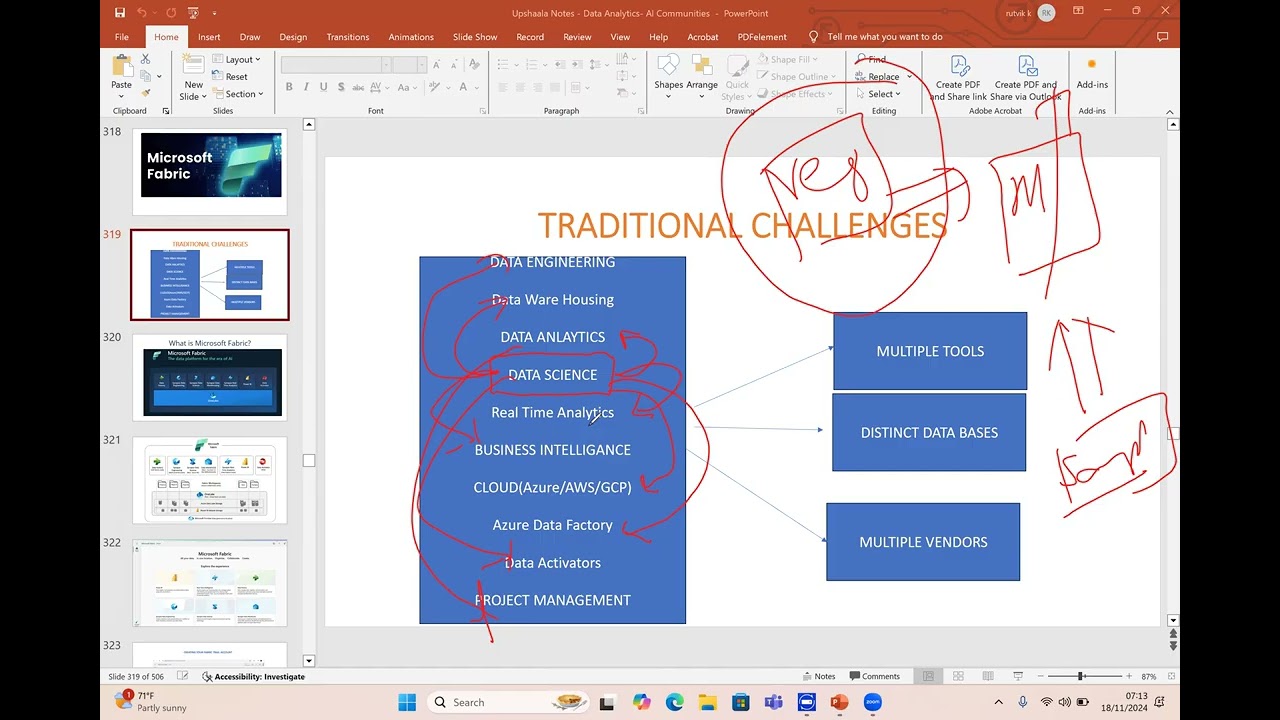Screen dimensions: 1280x720
Task: Toggle text Shadow
Action: (x=340, y=87)
